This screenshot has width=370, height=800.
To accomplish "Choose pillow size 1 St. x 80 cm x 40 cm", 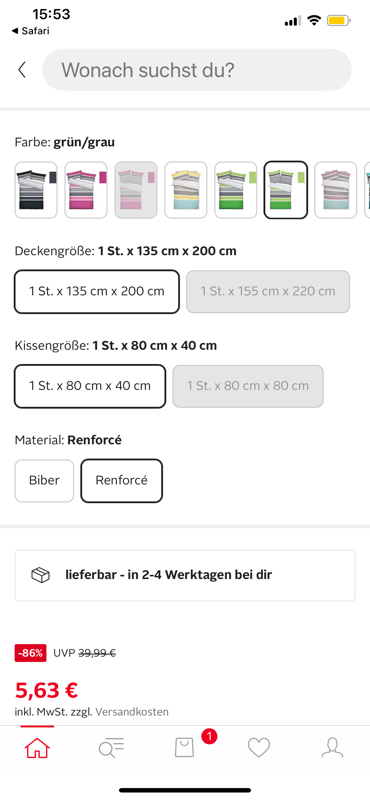I will (90, 386).
